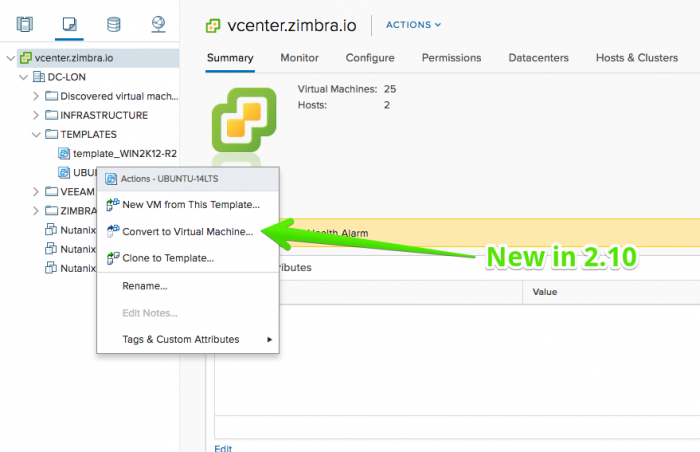Viewport: 700px width, 452px height.
Task: Click the VEEAM folder icon
Action: point(51,192)
